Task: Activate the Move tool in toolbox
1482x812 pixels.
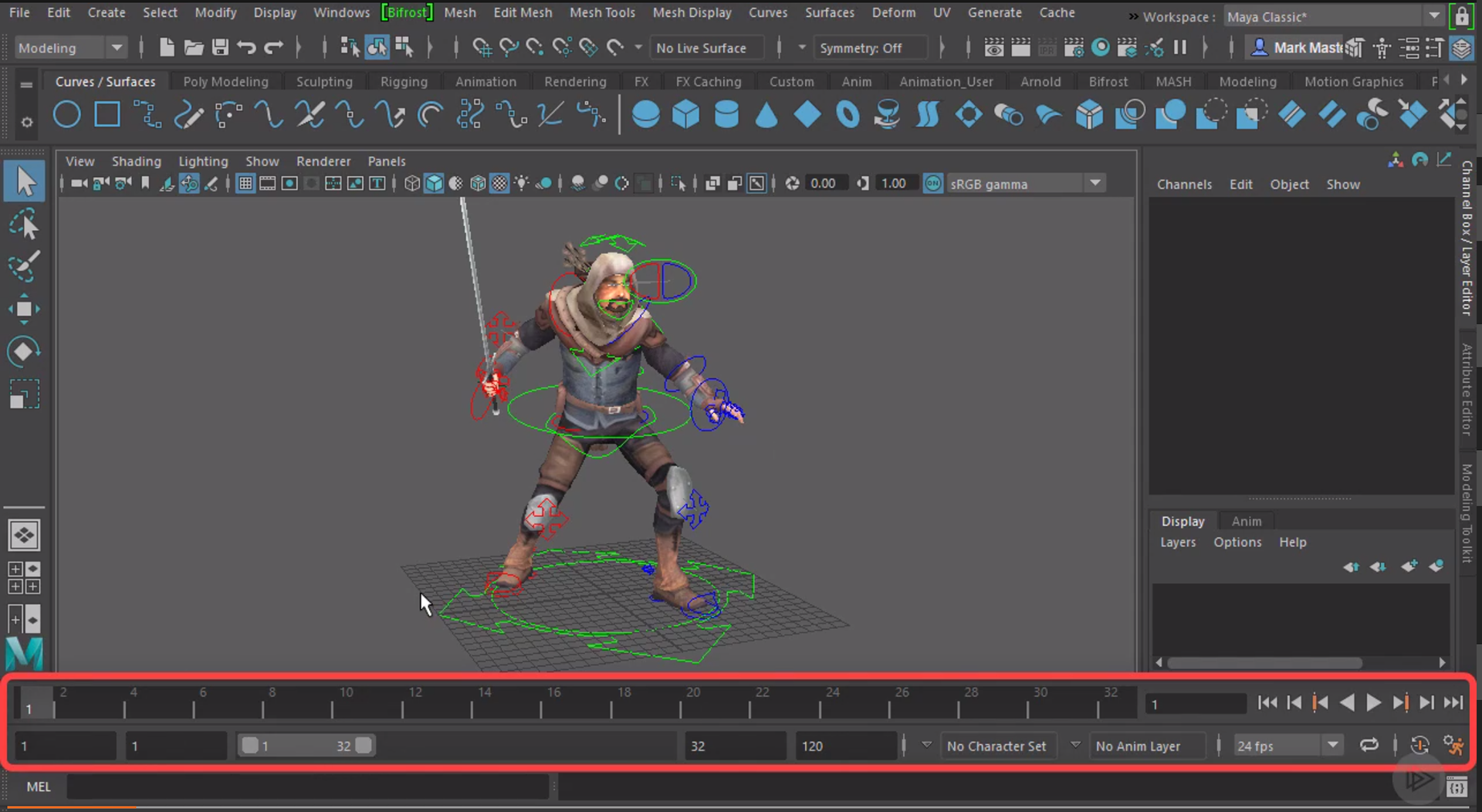Action: click(x=24, y=310)
